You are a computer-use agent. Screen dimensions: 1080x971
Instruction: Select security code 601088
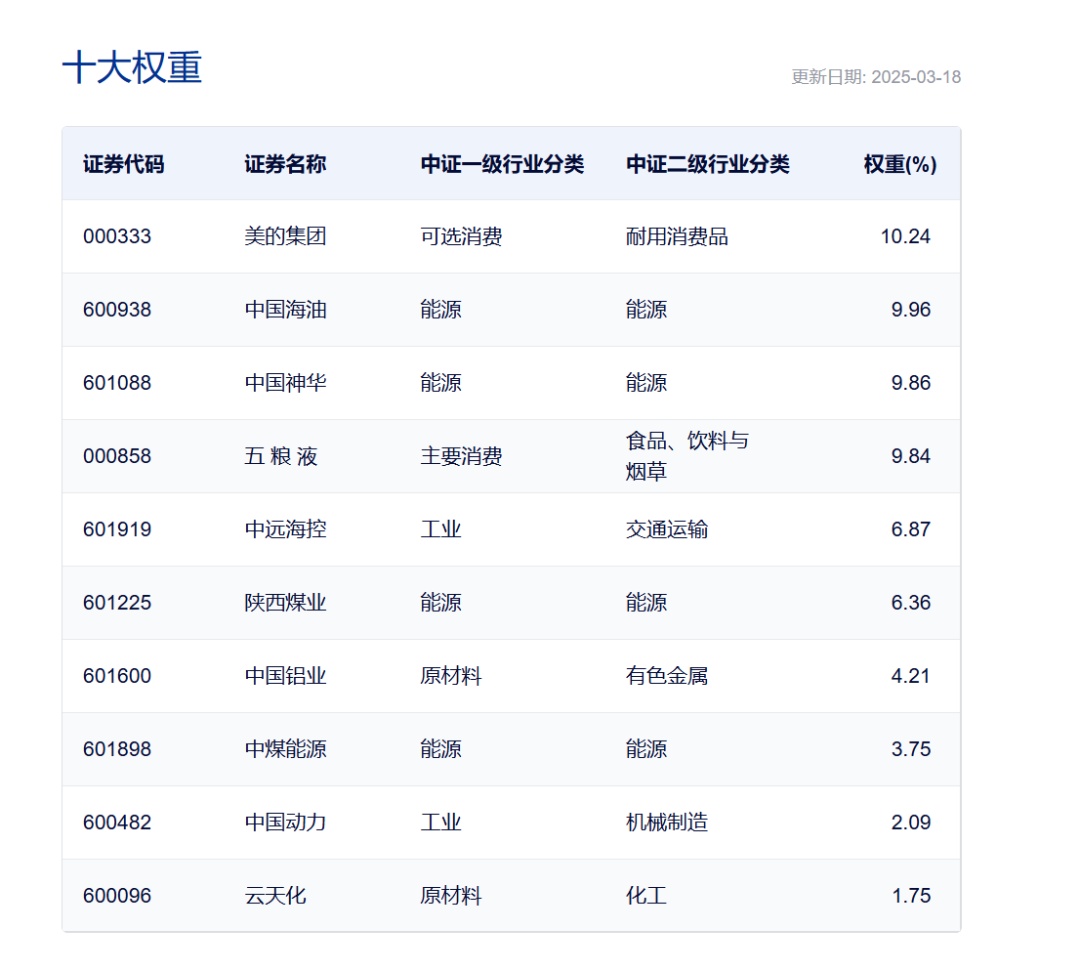pyautogui.click(x=117, y=383)
